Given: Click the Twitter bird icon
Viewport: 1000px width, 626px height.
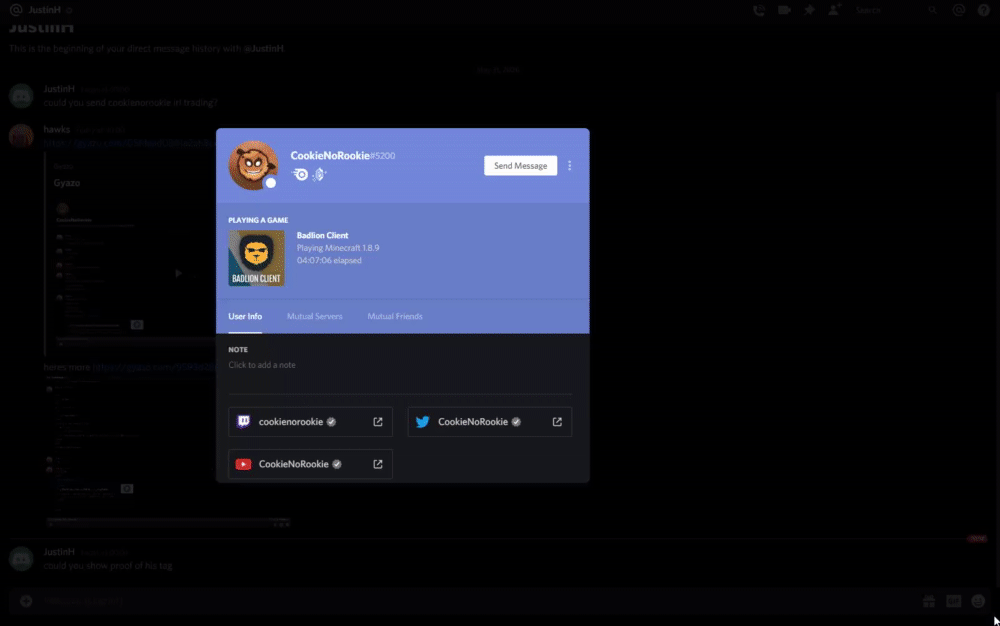Looking at the screenshot, I should (x=422, y=421).
